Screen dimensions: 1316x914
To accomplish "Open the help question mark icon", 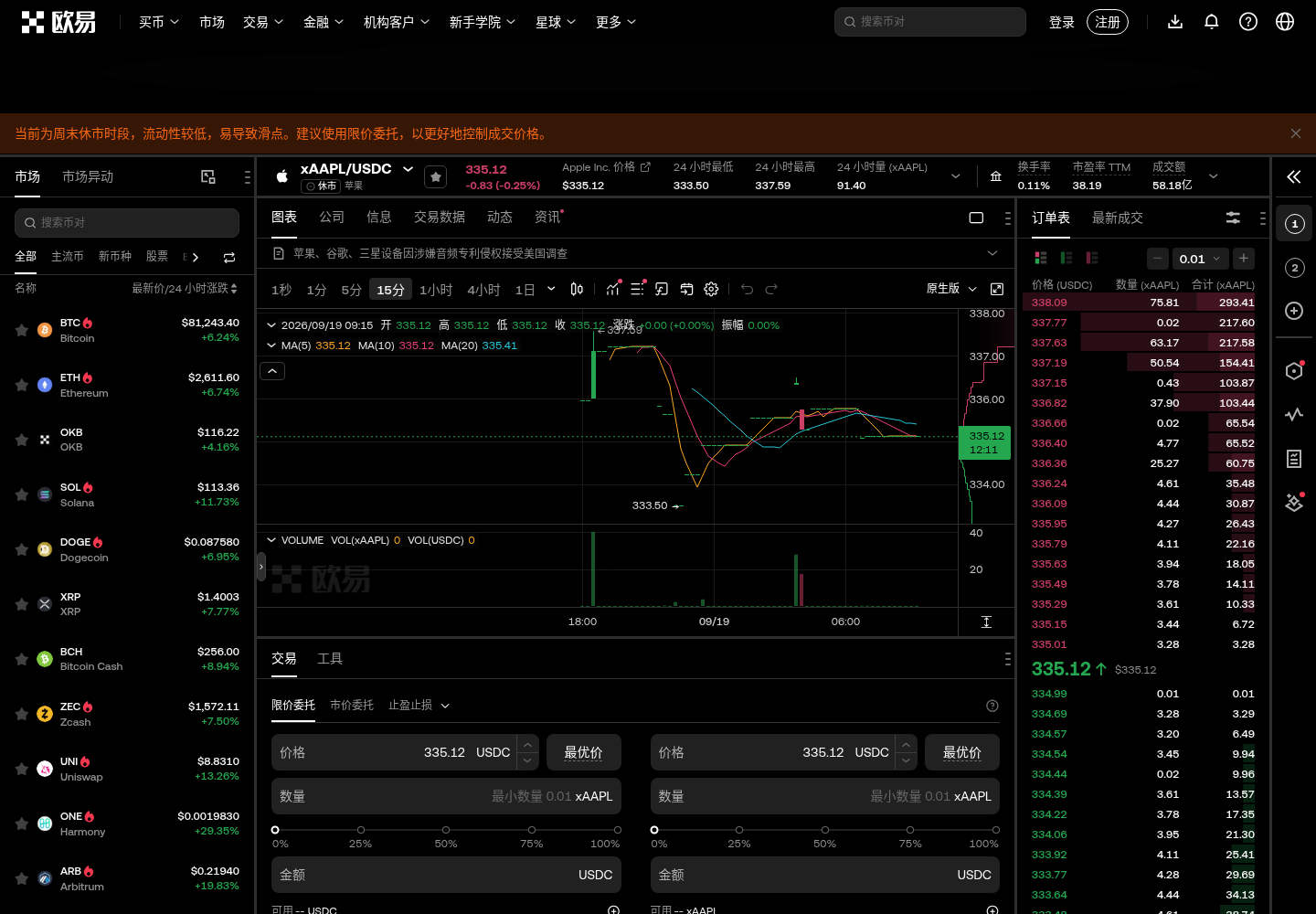I will (1248, 22).
